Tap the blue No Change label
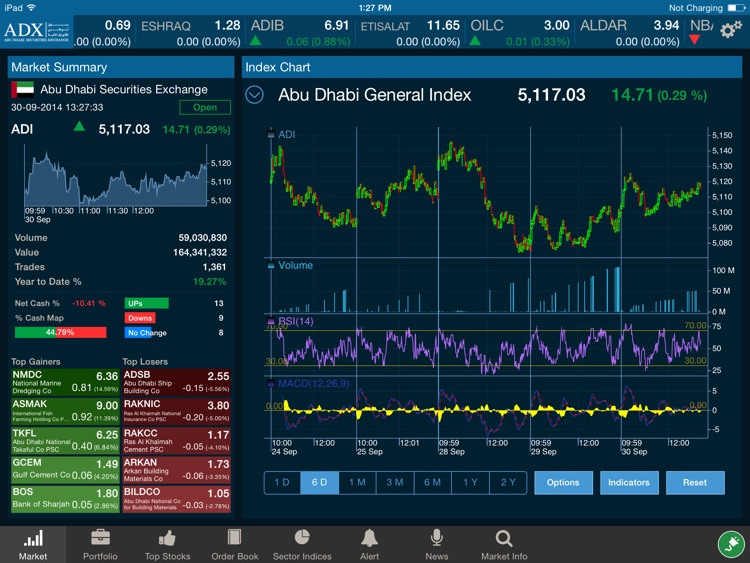This screenshot has width=750, height=563. click(146, 333)
